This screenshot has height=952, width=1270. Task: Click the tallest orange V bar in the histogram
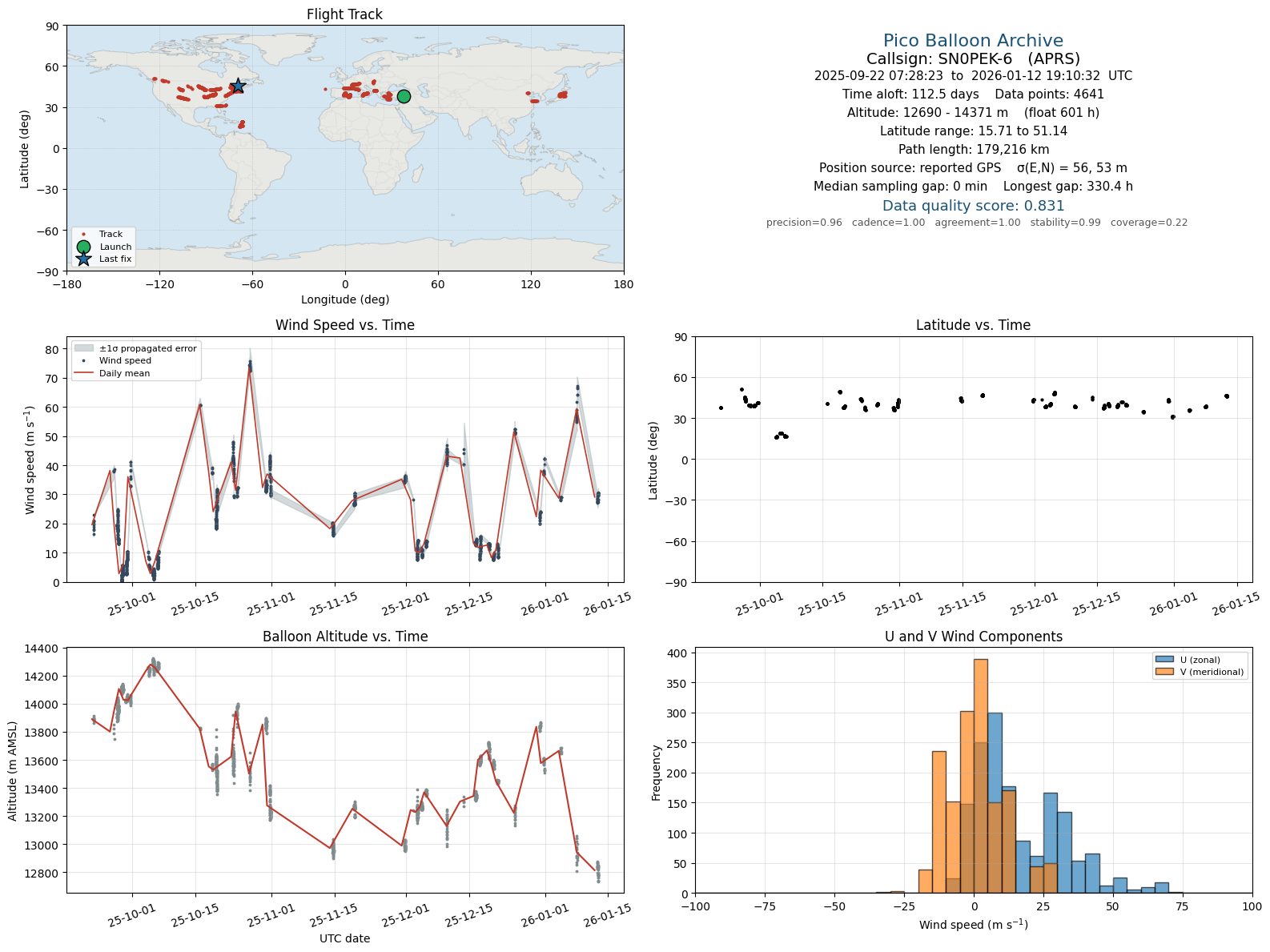(981, 777)
